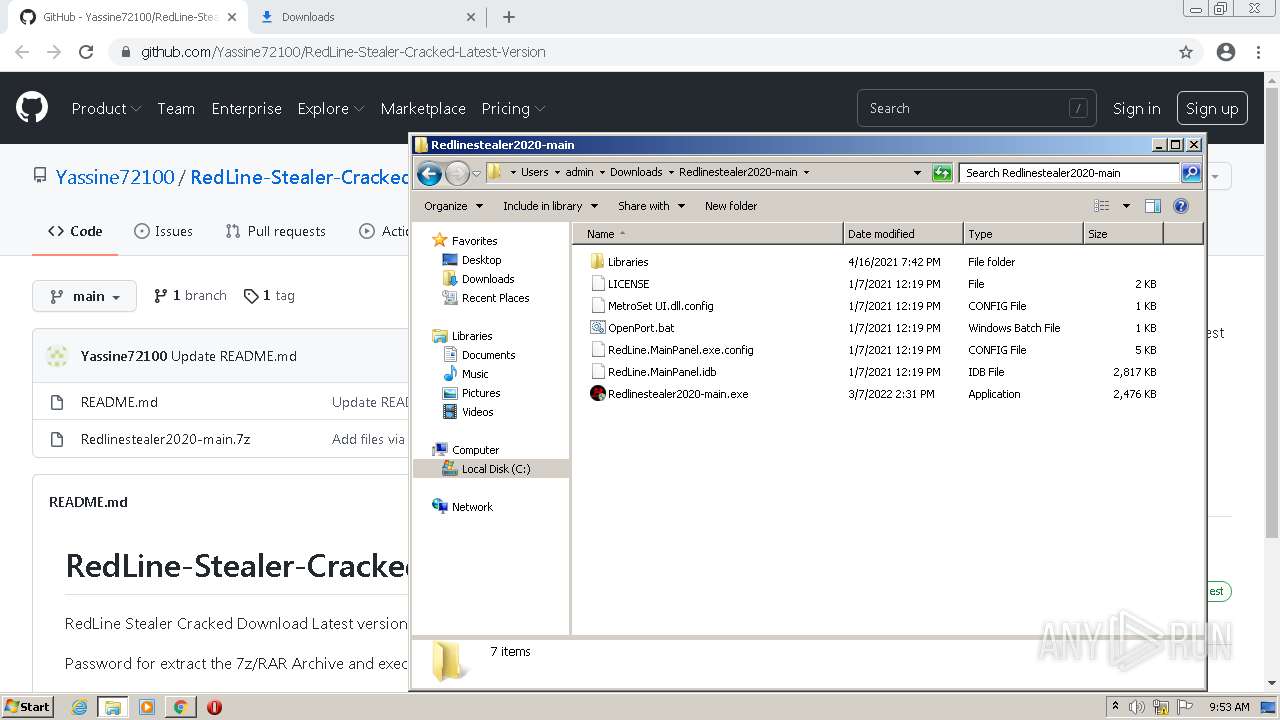Open the Yassine72100 owner link
1280x720 pixels.
click(x=115, y=177)
